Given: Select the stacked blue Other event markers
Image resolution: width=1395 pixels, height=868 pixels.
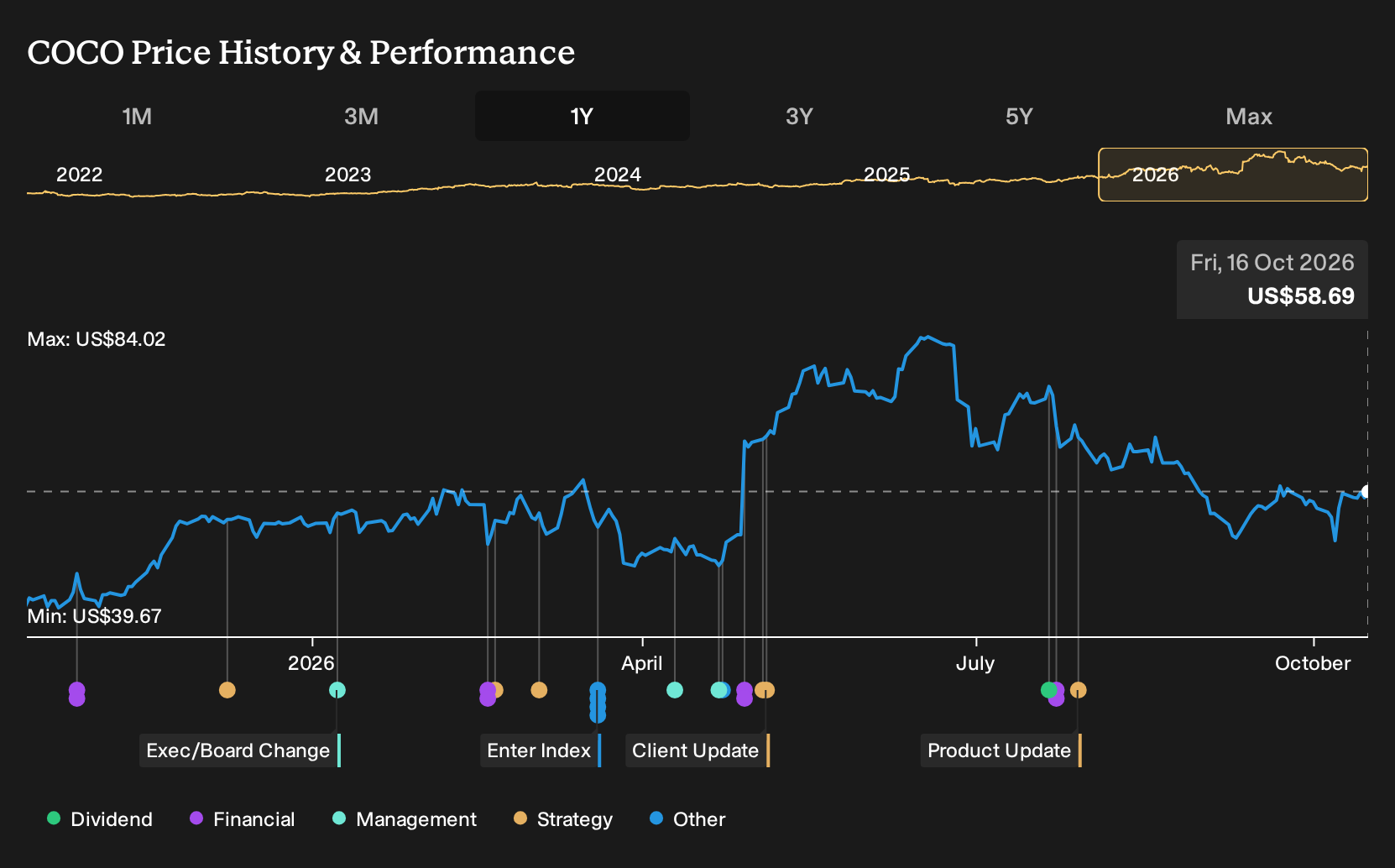Looking at the screenshot, I should pyautogui.click(x=598, y=703).
